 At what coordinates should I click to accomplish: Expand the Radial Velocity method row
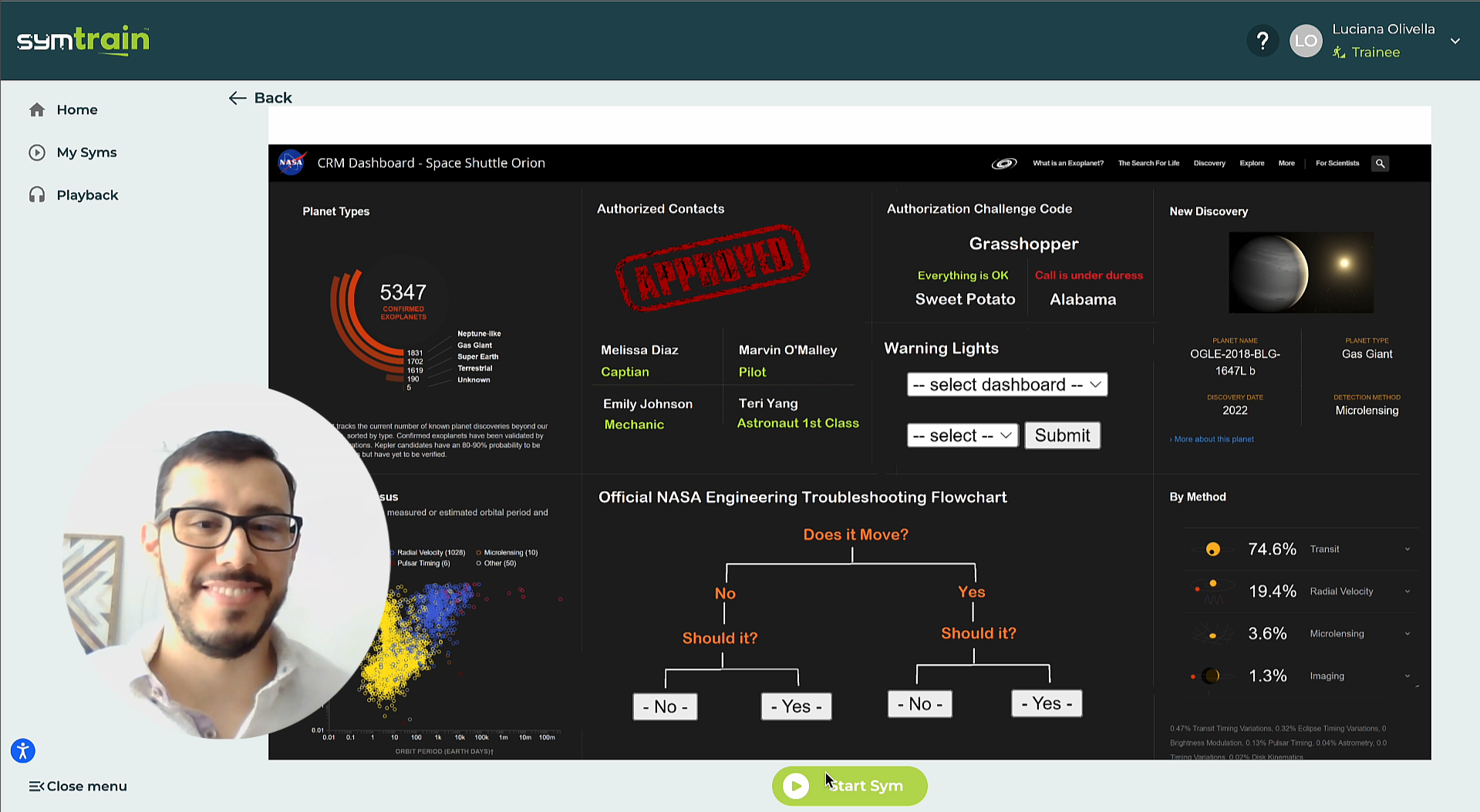pos(1408,591)
